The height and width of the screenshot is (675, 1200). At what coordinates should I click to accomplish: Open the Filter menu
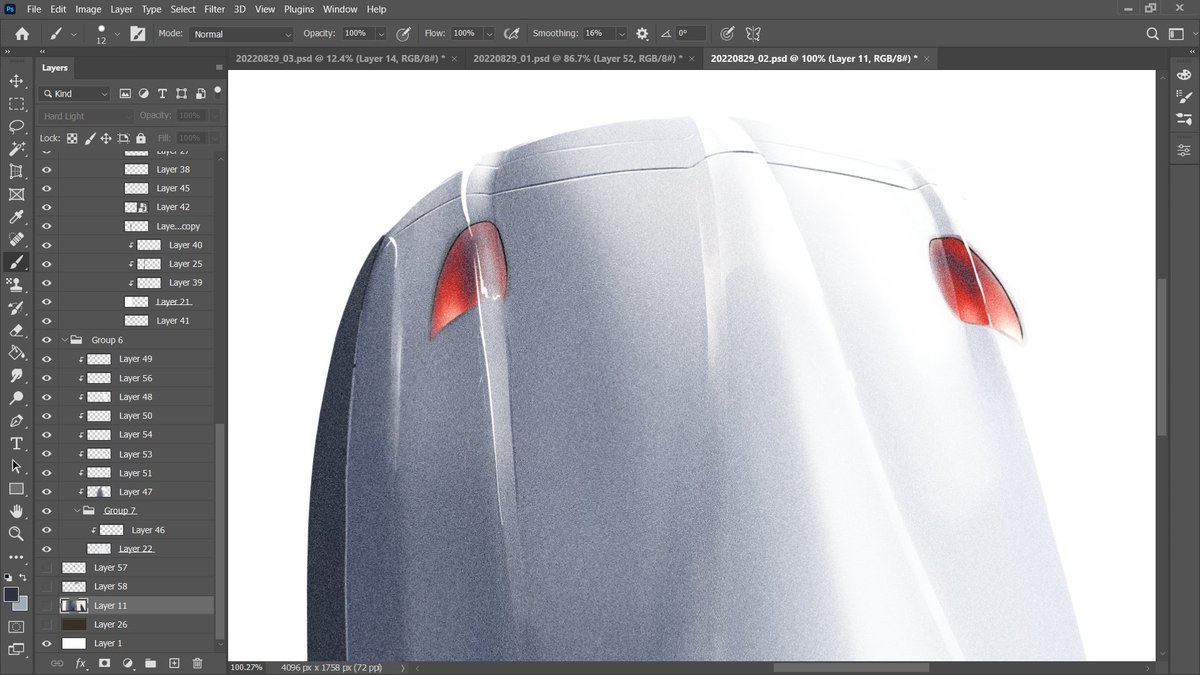214,9
